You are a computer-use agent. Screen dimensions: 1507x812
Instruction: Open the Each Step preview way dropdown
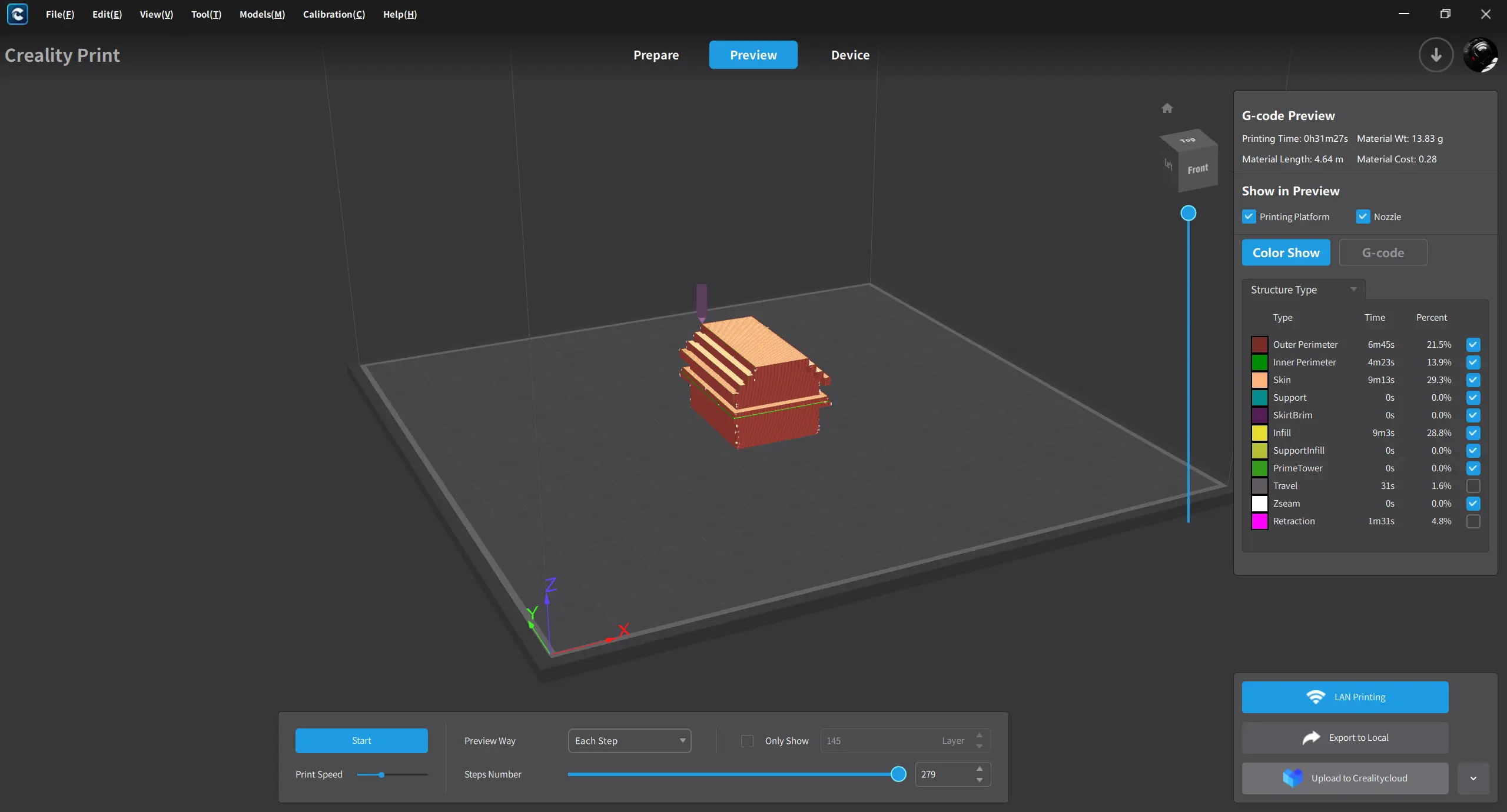pyautogui.click(x=629, y=741)
